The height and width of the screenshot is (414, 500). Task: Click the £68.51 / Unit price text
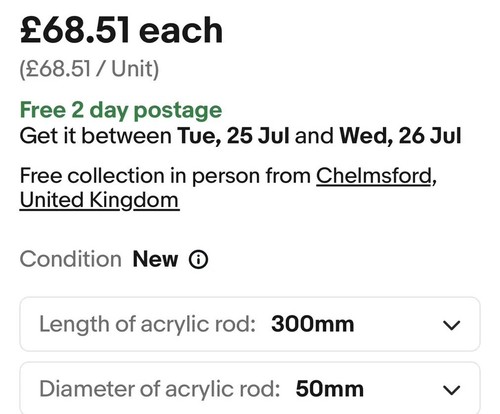[89, 69]
